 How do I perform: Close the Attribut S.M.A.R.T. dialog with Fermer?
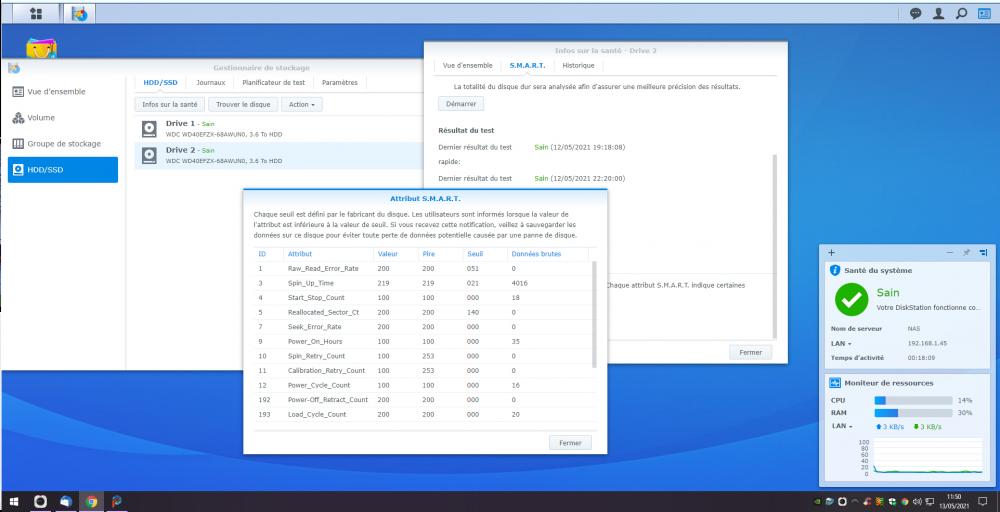[x=570, y=442]
